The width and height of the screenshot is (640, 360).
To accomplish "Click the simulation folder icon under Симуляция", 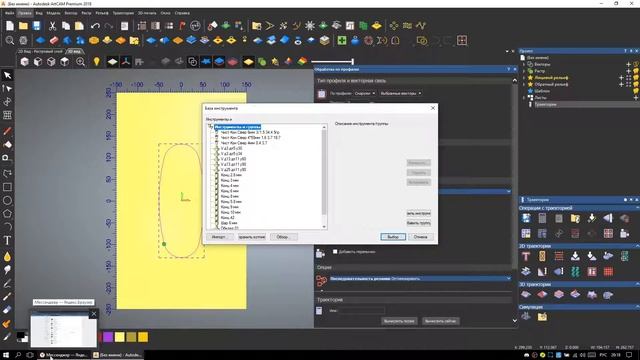I will (x=542, y=317).
